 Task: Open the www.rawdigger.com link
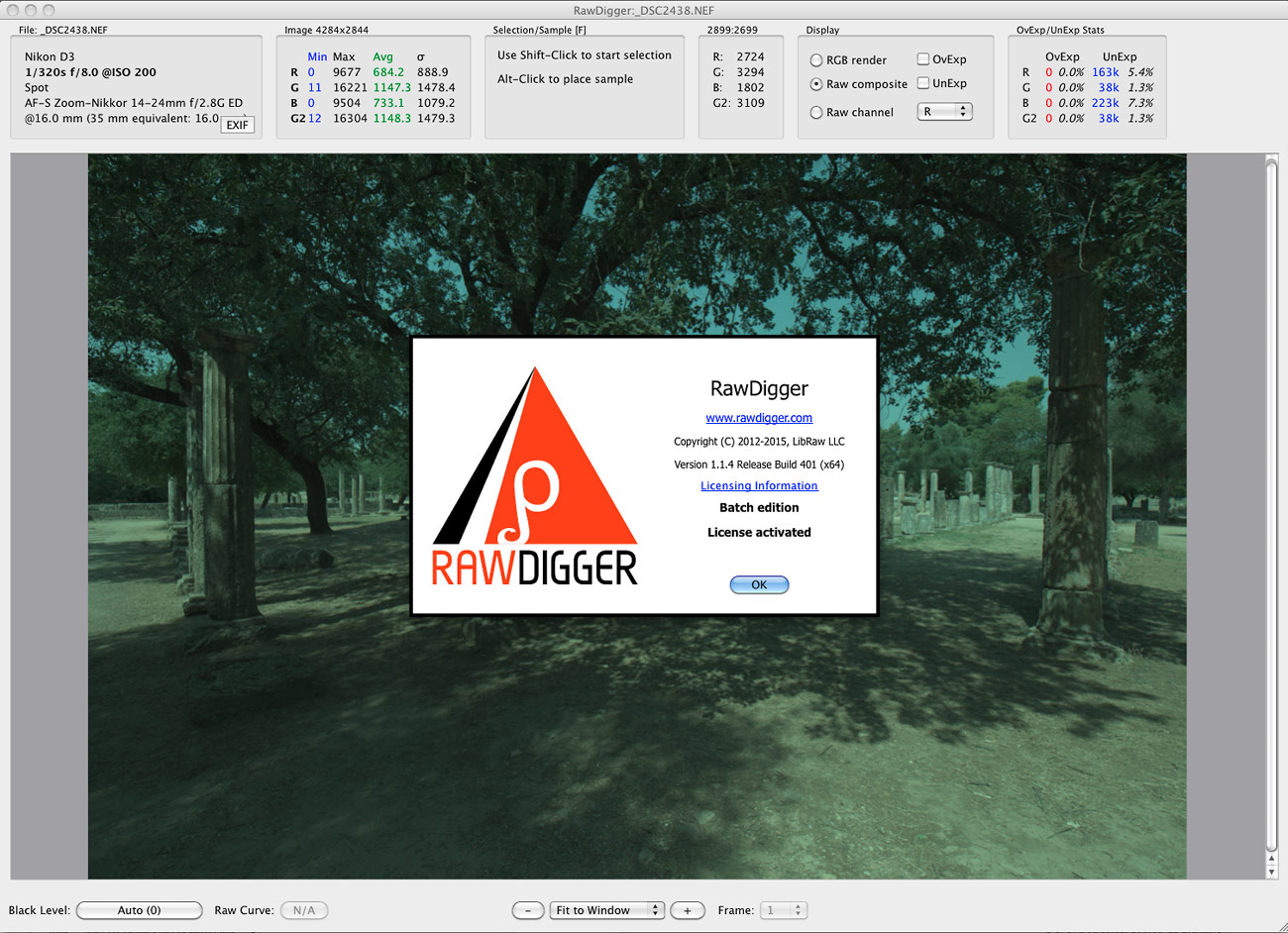(759, 418)
